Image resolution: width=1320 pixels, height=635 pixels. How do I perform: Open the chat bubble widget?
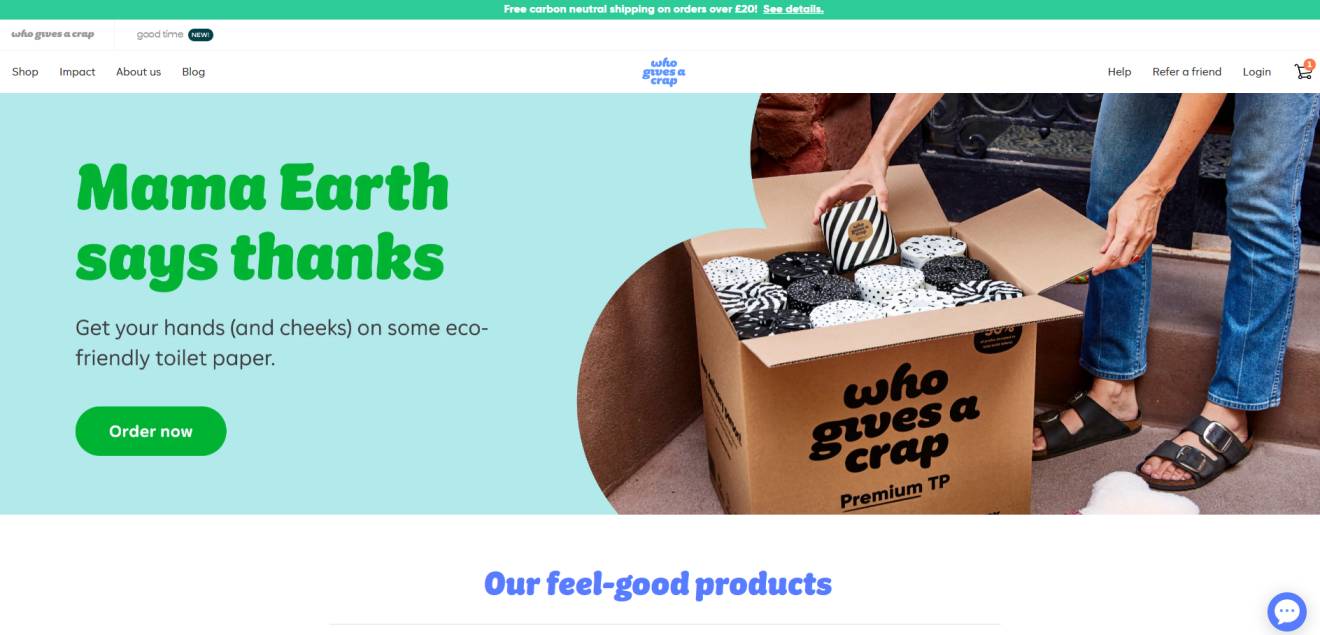(x=1287, y=612)
